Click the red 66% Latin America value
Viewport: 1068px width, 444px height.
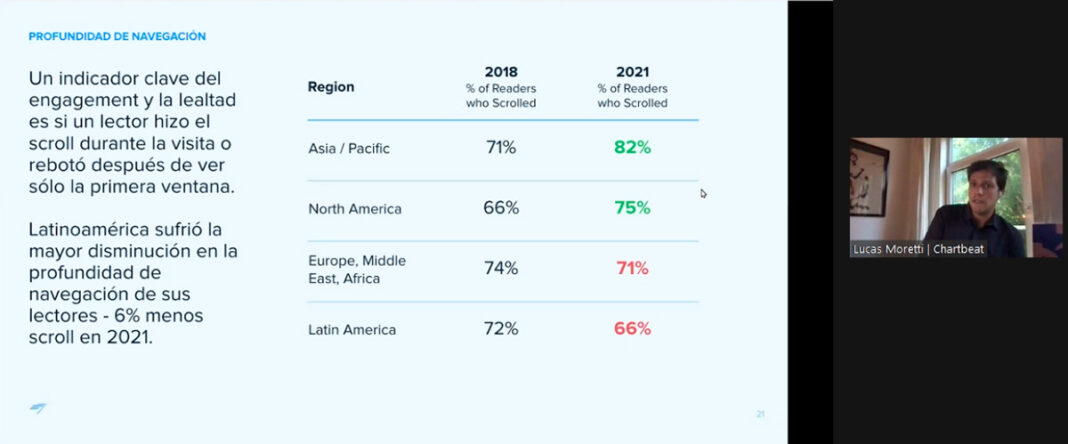pos(632,328)
